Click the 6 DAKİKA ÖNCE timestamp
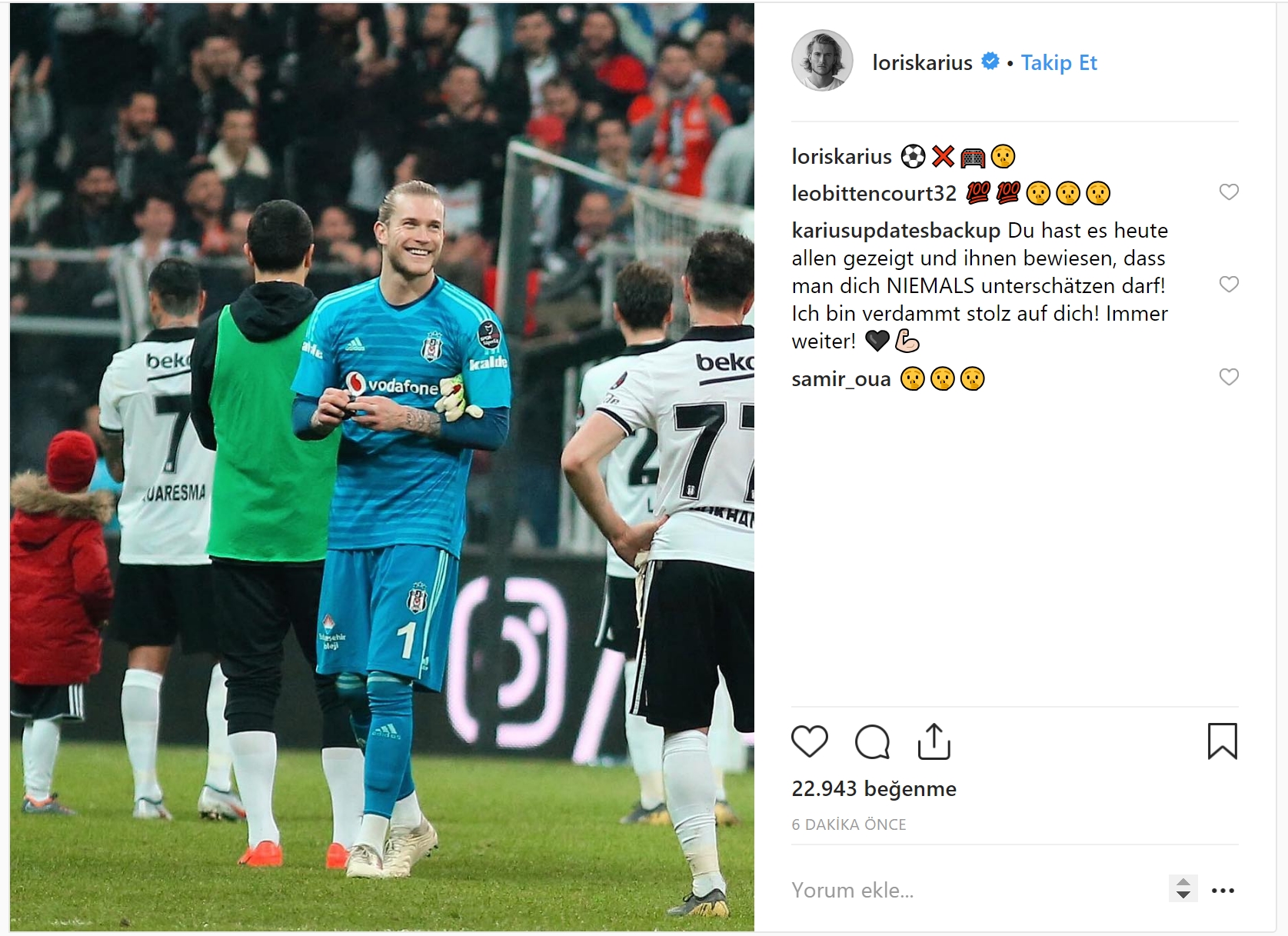 coord(849,824)
